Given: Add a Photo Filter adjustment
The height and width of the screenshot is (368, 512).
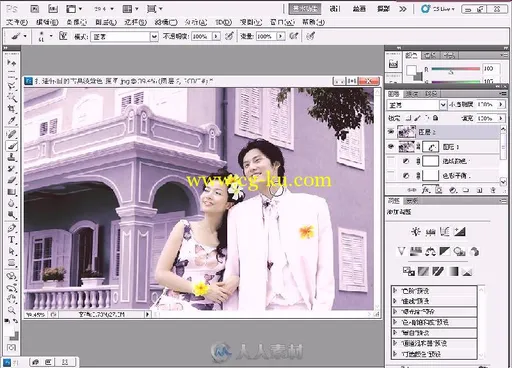Looking at the screenshot, I should (460, 251).
